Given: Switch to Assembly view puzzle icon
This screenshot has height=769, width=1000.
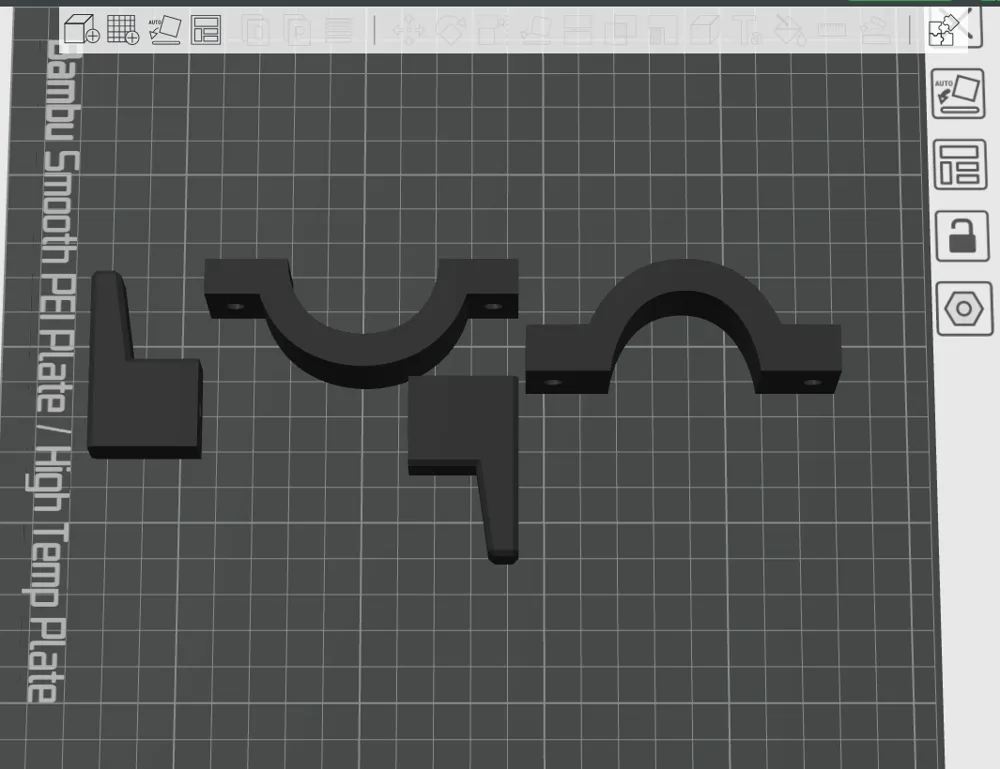Looking at the screenshot, I should tap(946, 29).
